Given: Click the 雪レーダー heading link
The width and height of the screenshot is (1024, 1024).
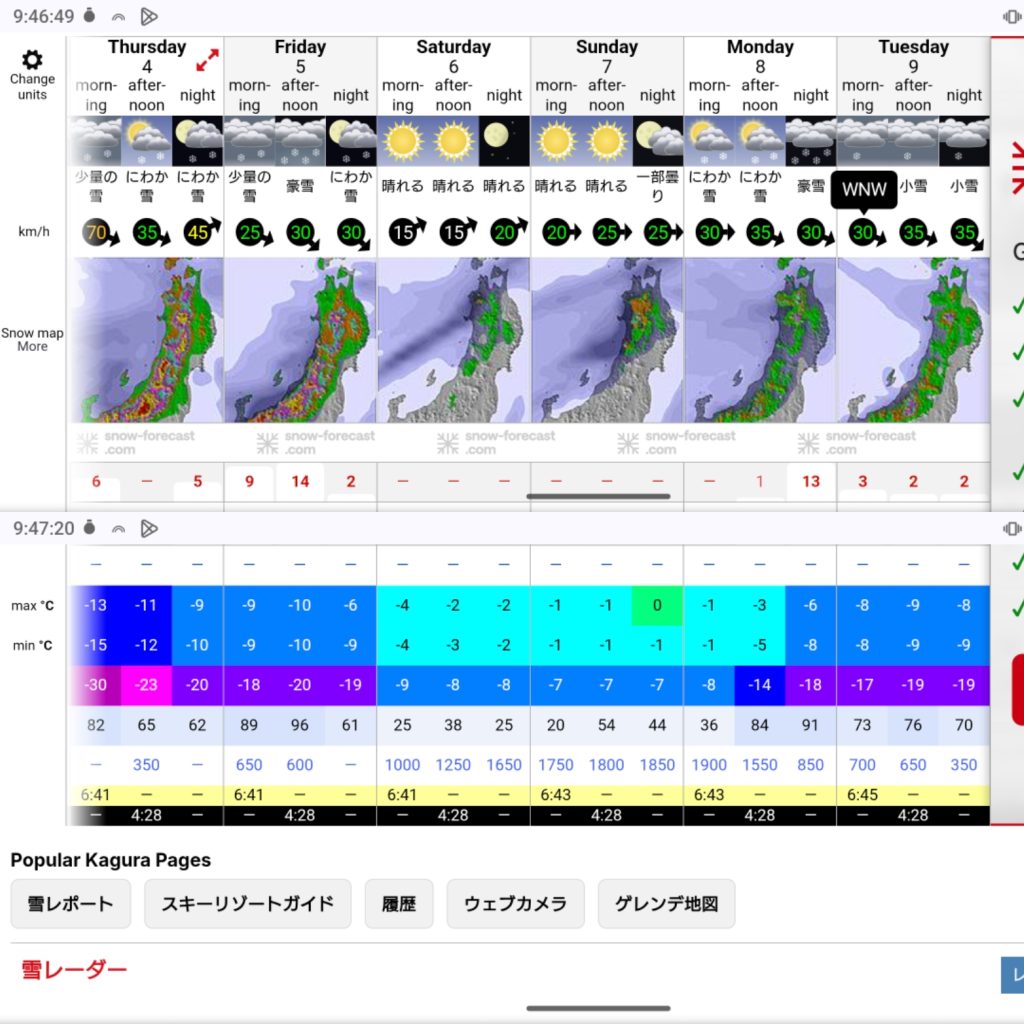Looking at the screenshot, I should (x=74, y=970).
